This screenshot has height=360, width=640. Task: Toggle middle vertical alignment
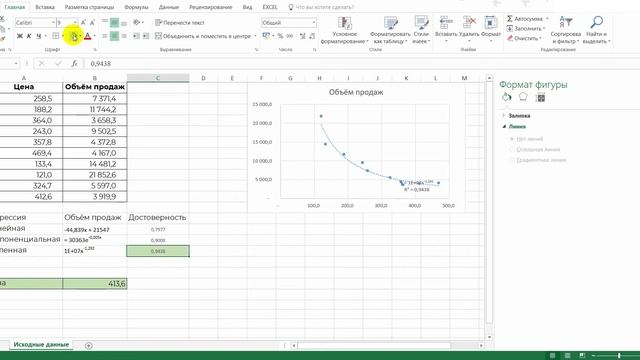point(114,23)
